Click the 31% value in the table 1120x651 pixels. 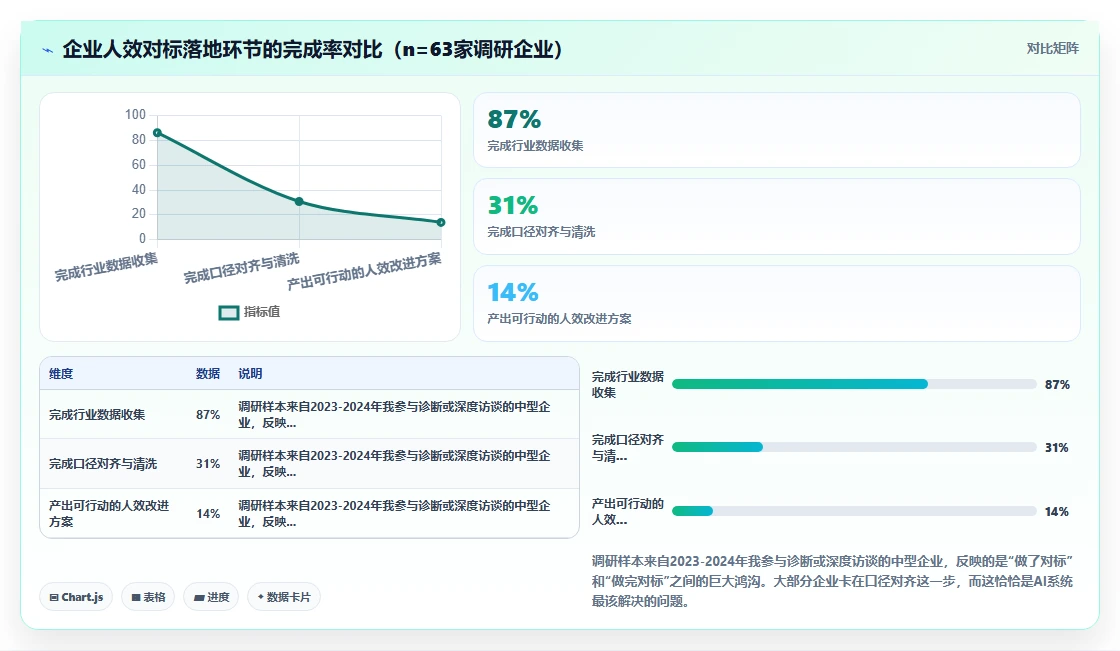[x=208, y=464]
